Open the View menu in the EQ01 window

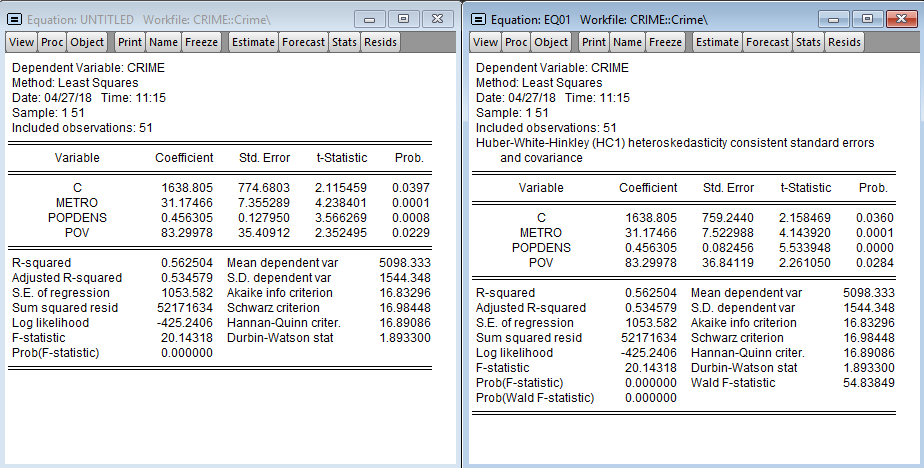(485, 42)
